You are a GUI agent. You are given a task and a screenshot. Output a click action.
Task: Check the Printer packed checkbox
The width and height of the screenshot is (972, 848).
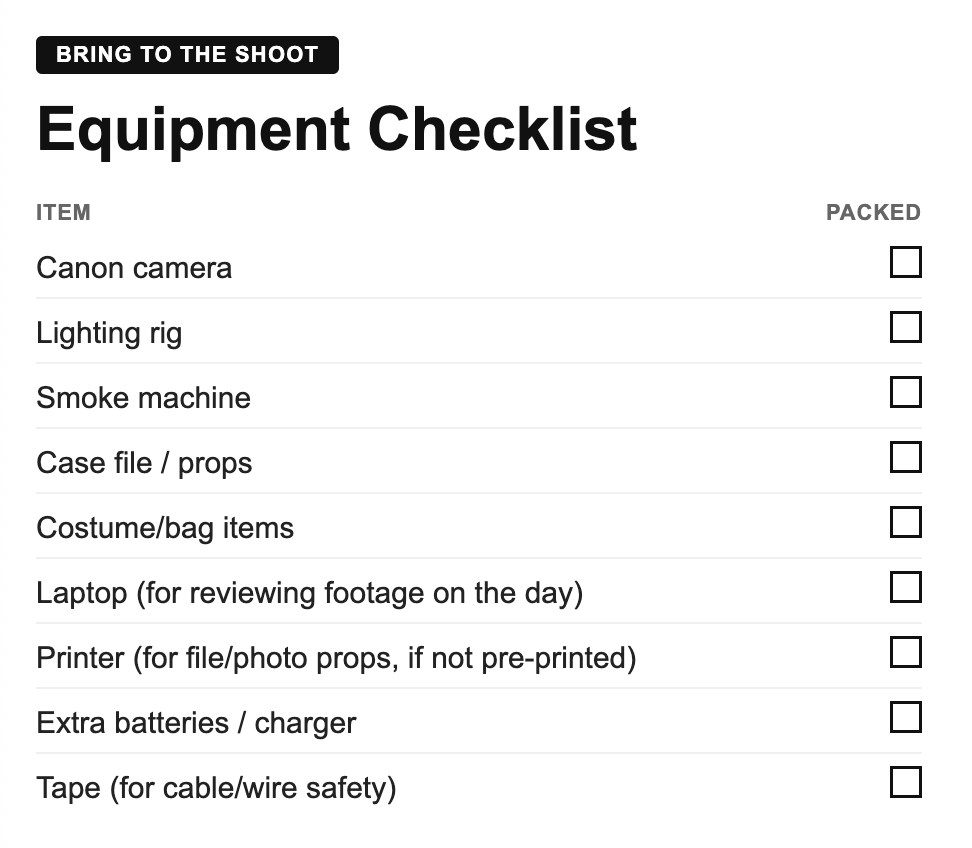(906, 652)
